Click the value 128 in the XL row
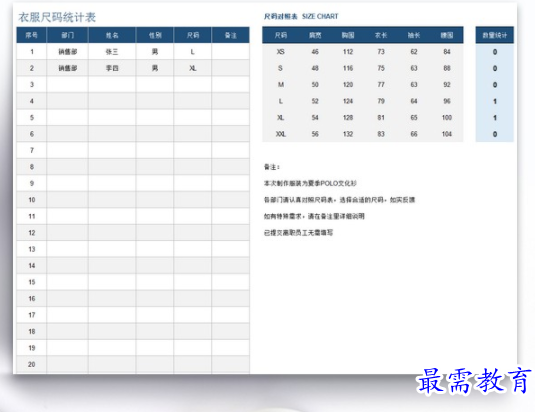Viewport: 540px width, 412px height. [348, 117]
